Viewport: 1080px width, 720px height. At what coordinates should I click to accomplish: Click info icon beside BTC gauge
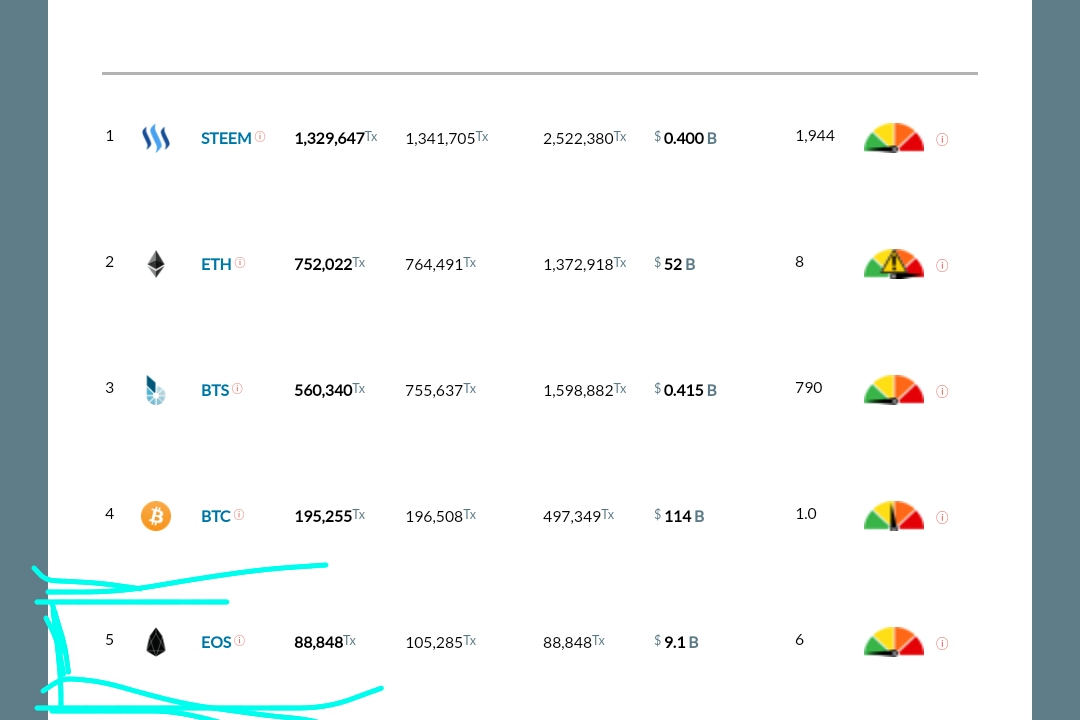click(942, 518)
